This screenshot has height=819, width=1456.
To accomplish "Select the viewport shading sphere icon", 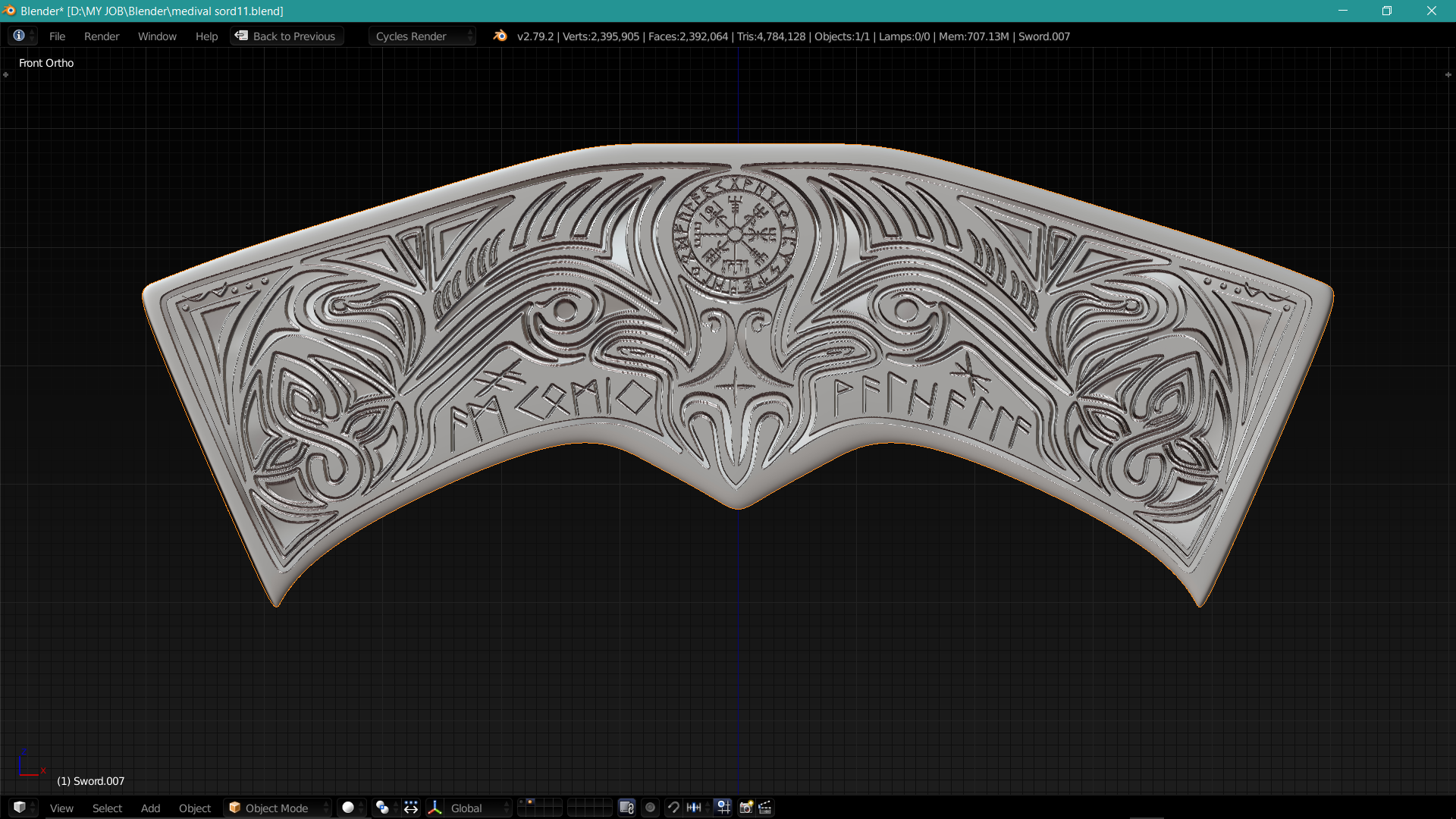I will 349,808.
